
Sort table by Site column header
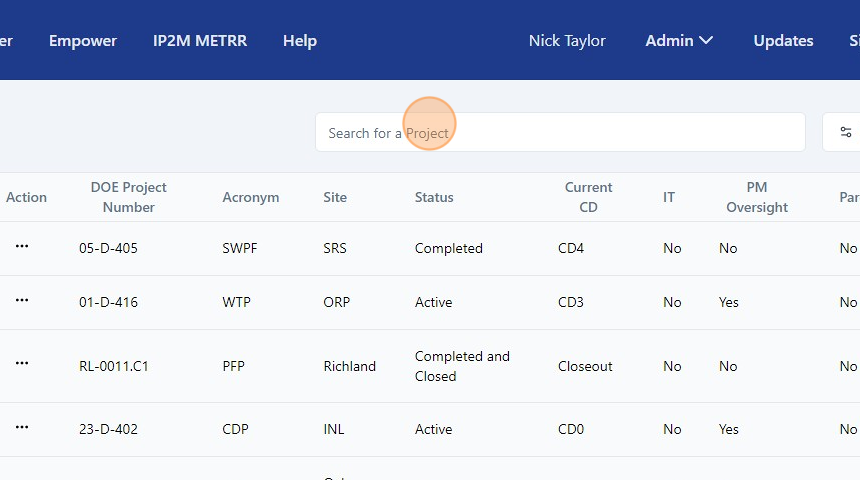[x=335, y=197]
